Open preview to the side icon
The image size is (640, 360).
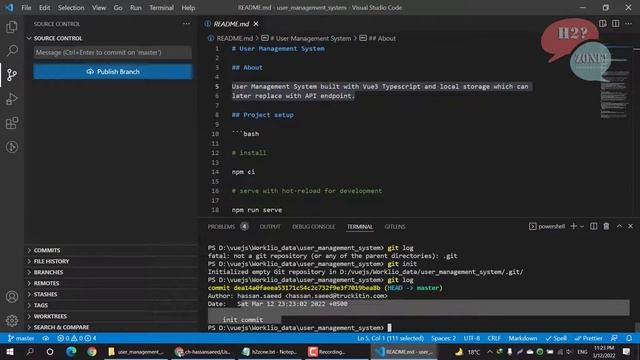pos(602,24)
